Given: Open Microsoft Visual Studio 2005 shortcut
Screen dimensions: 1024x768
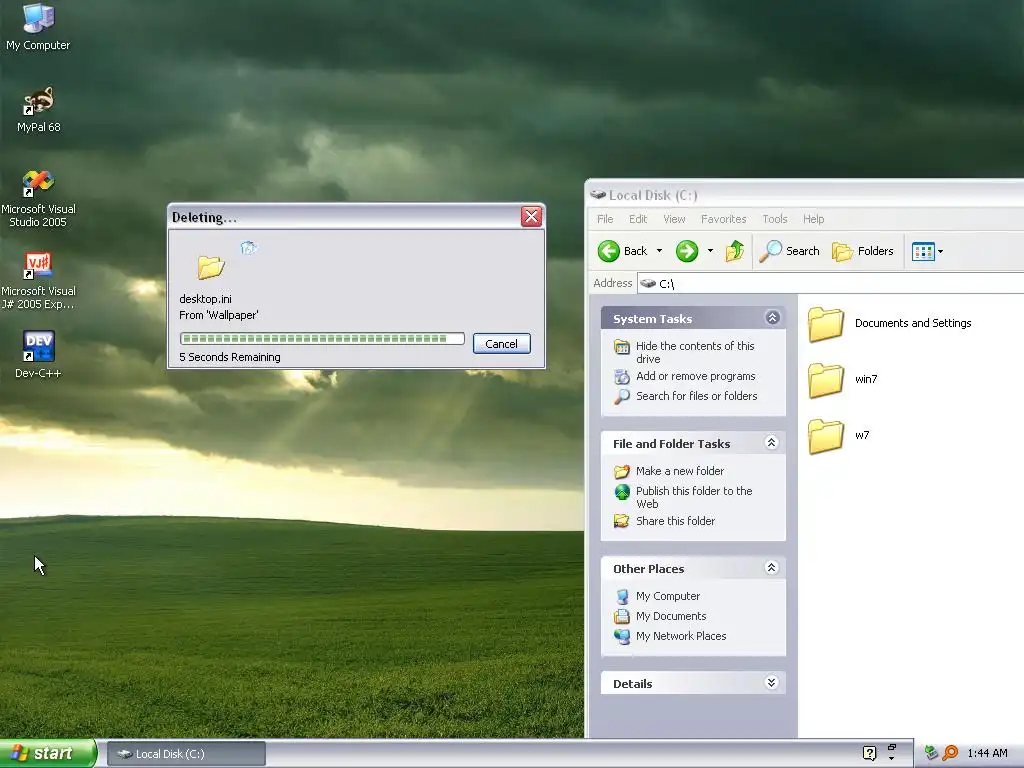Looking at the screenshot, I should (x=39, y=198).
